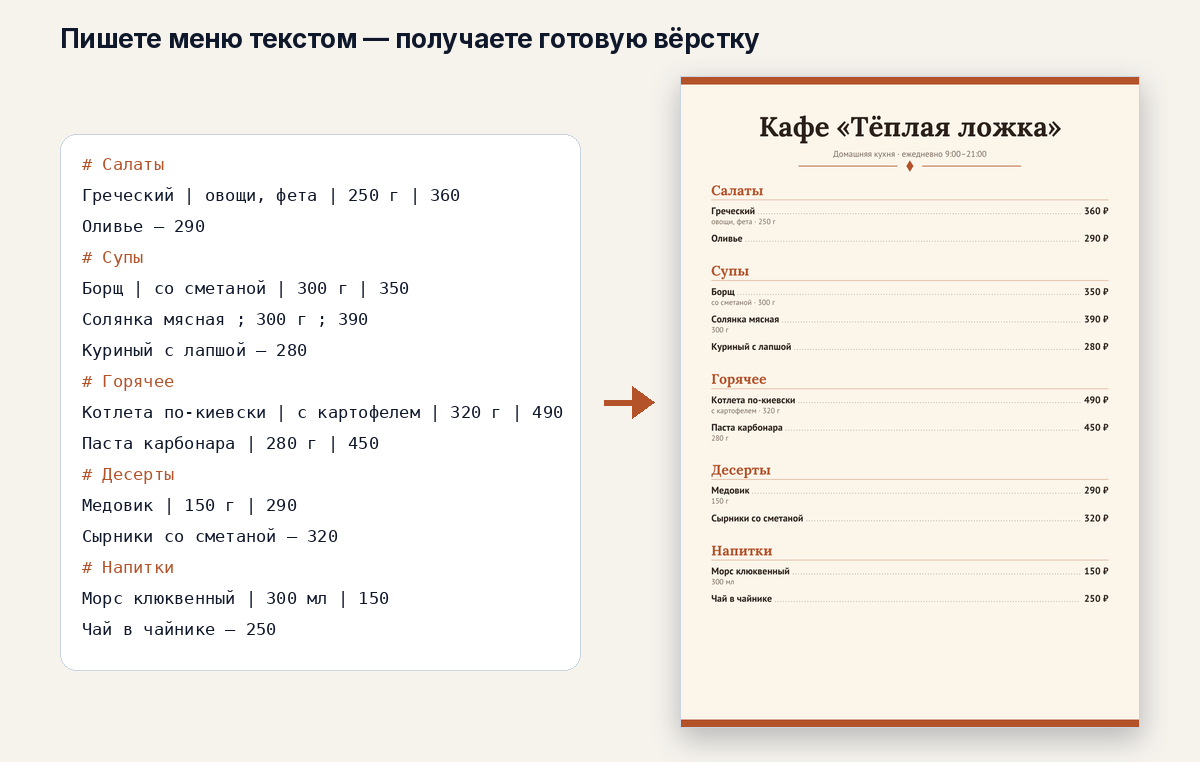This screenshot has height=762, width=1200.
Task: Click the "360 ₽" price in the preview
Action: (1096, 211)
